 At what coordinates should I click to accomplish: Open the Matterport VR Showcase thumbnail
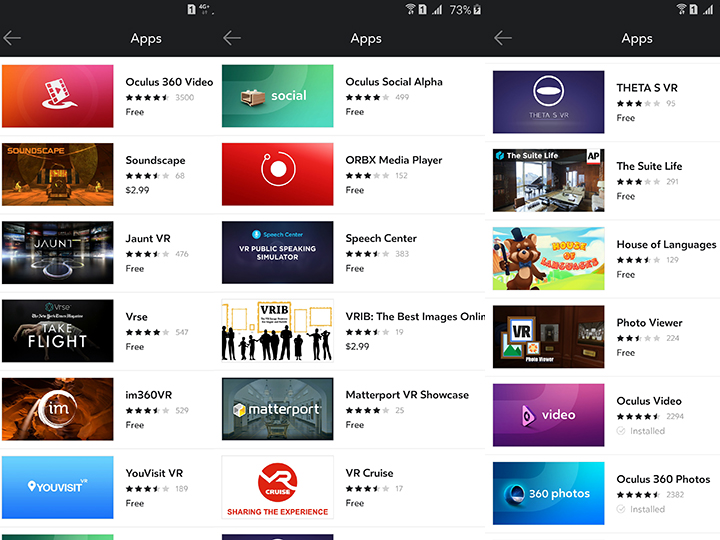pos(277,409)
